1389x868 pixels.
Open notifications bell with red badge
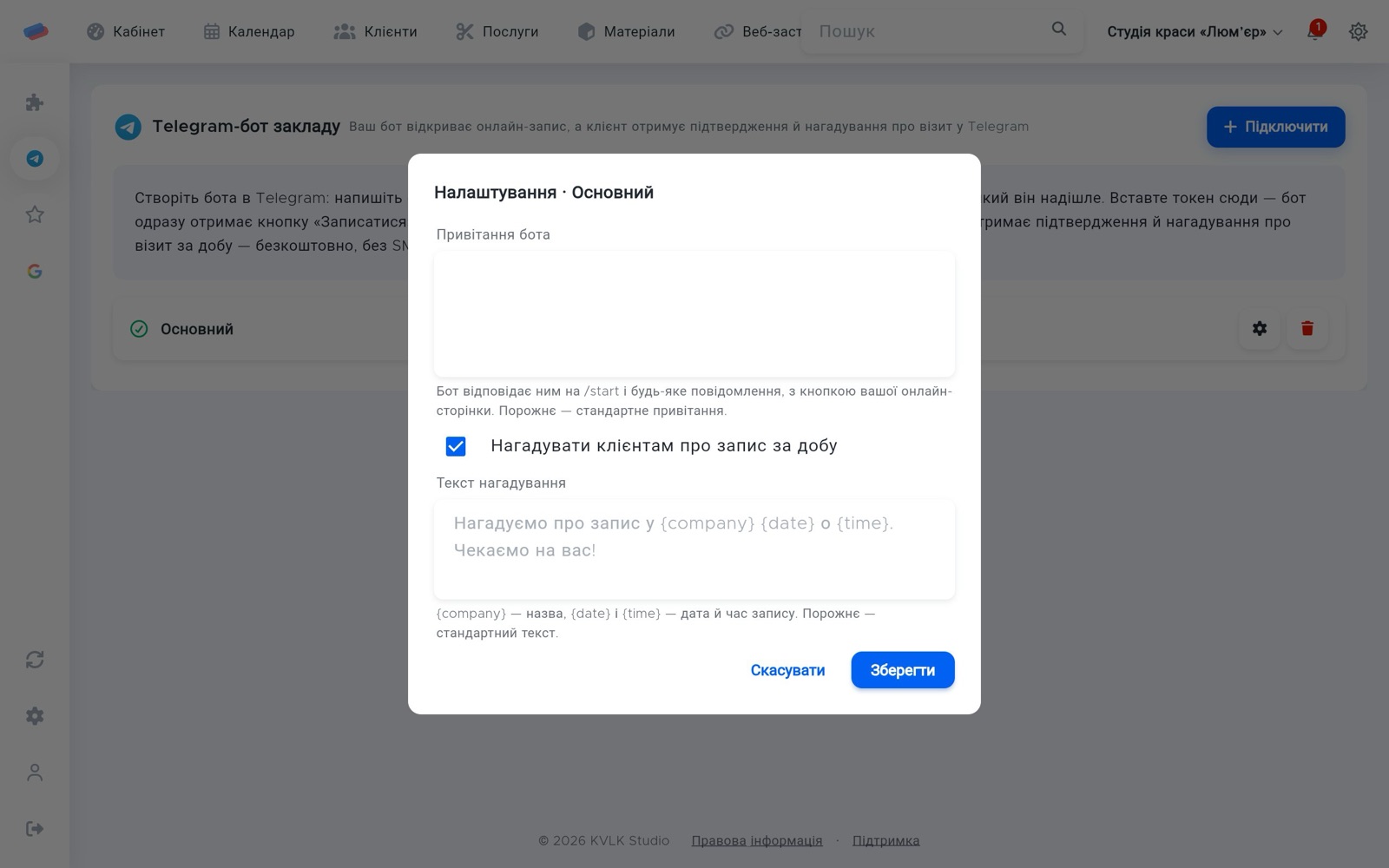(x=1315, y=31)
